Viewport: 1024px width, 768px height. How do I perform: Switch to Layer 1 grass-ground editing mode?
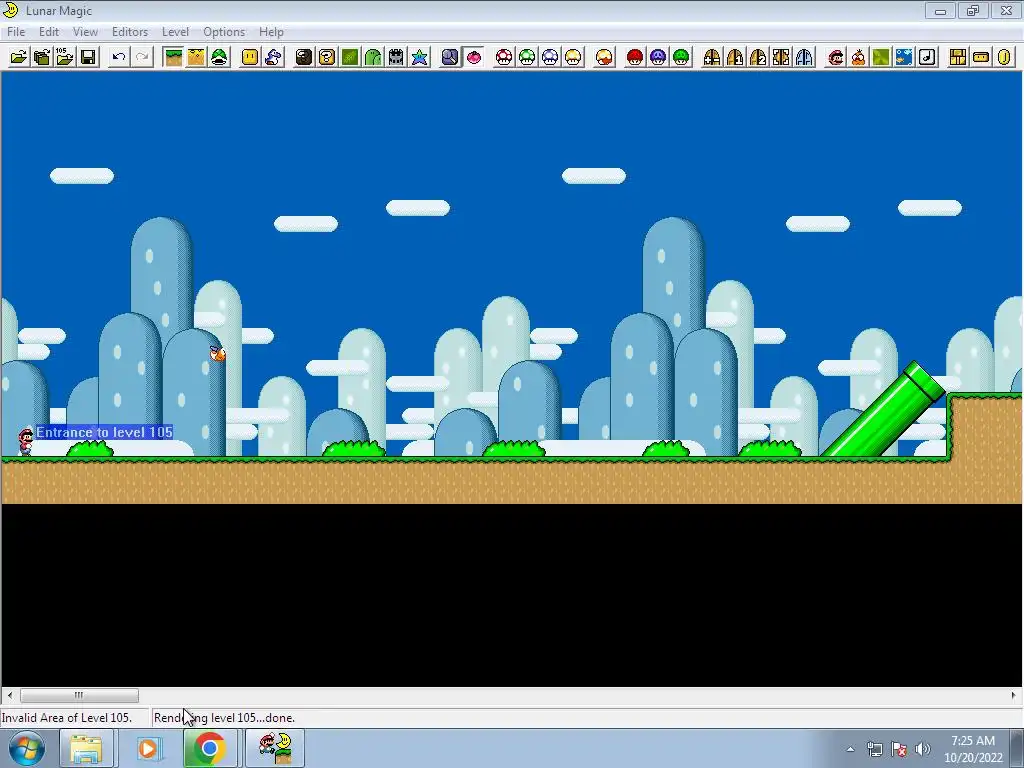coord(173,57)
